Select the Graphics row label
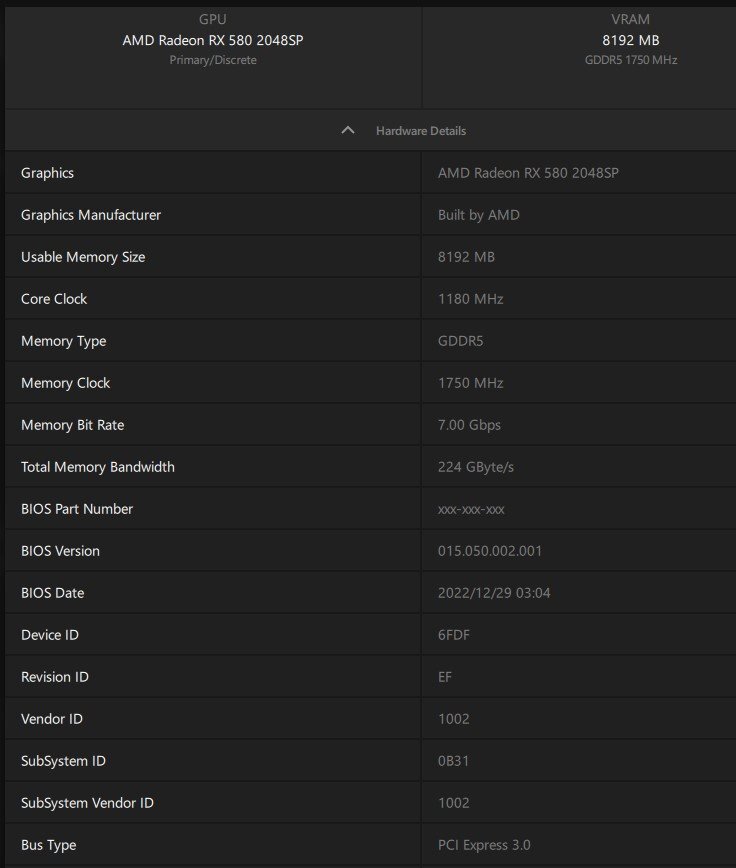This screenshot has height=868, width=736. pyautogui.click(x=48, y=173)
